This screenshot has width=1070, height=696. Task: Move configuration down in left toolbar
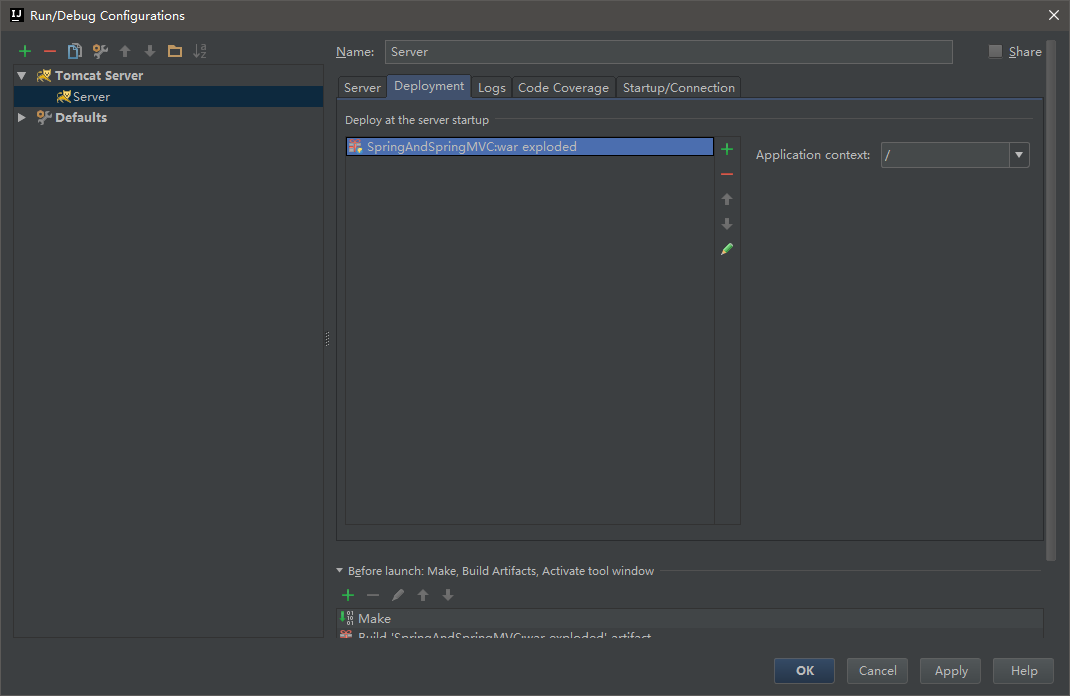(x=150, y=51)
